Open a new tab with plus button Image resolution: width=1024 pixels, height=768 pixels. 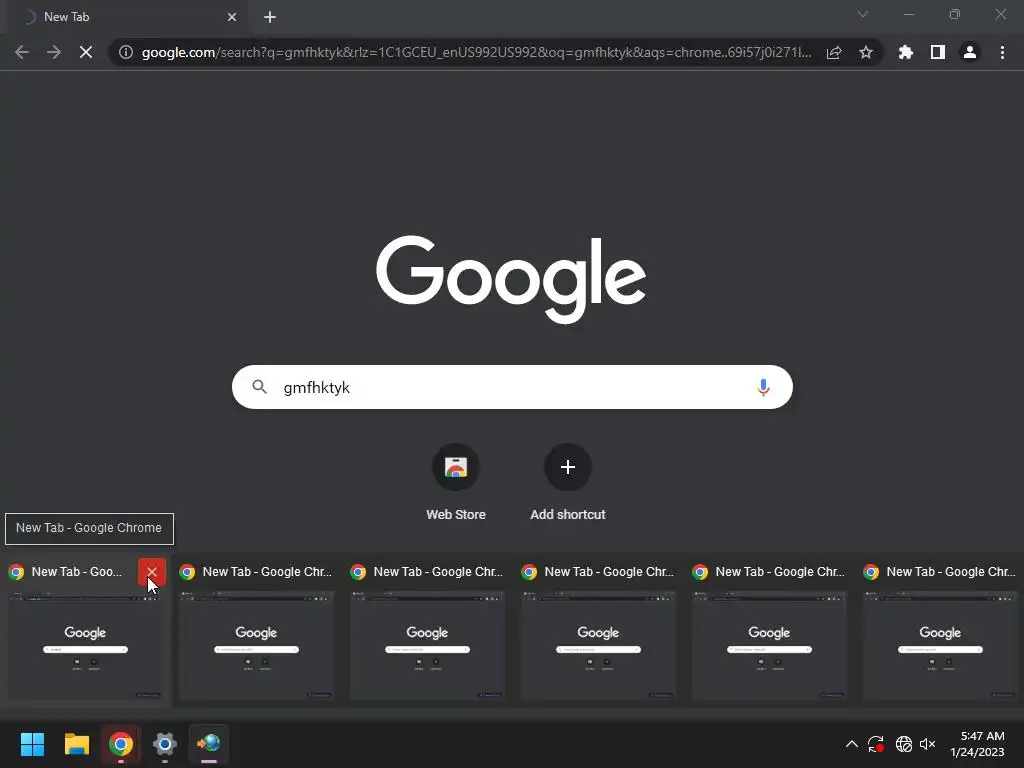[x=270, y=17]
